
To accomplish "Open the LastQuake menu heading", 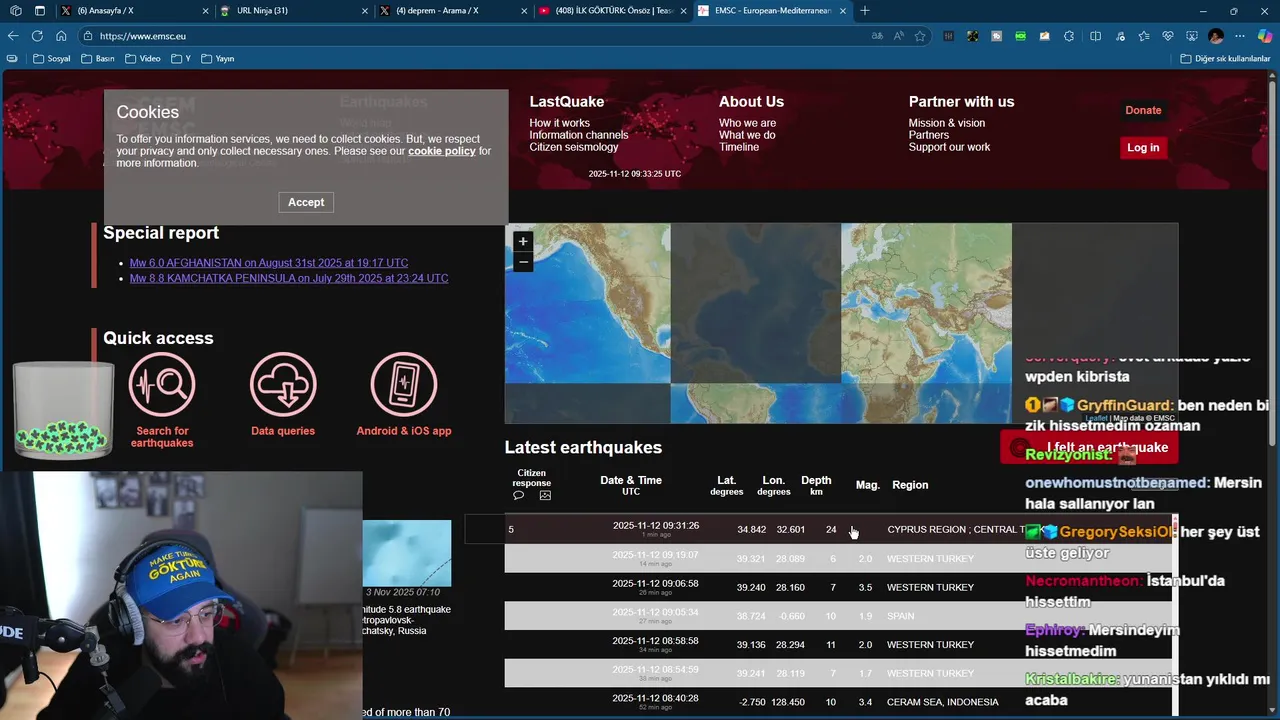I will coord(567,102).
